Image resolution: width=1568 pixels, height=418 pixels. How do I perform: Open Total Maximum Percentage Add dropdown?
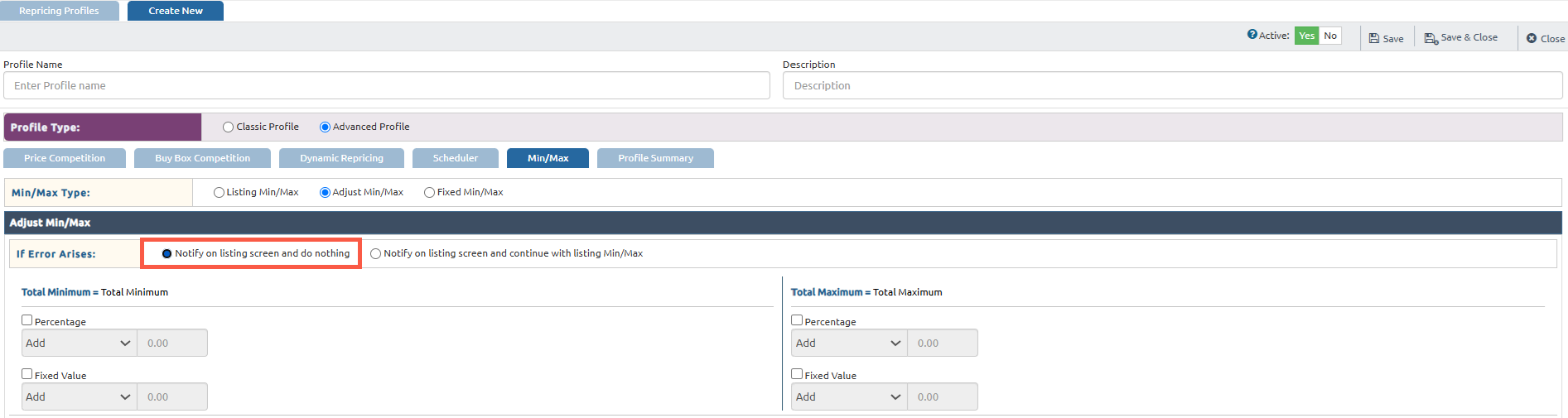[x=848, y=343]
